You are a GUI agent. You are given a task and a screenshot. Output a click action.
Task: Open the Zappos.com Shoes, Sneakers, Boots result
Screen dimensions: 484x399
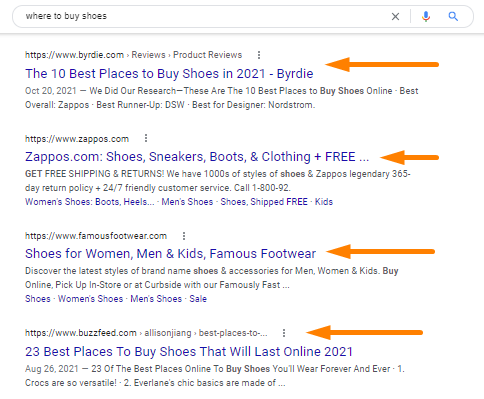(x=197, y=157)
